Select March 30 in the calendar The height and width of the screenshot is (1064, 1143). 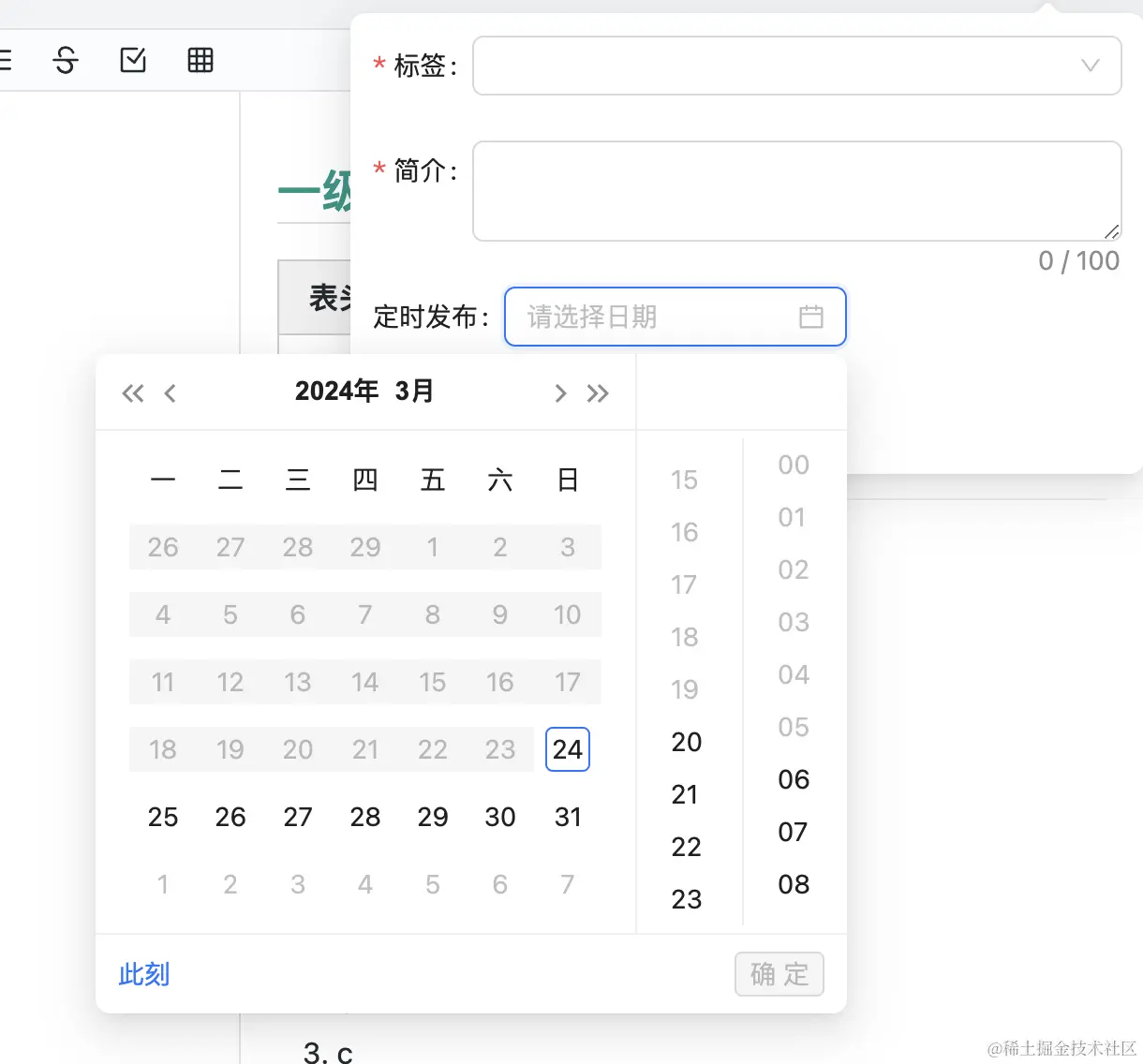500,817
